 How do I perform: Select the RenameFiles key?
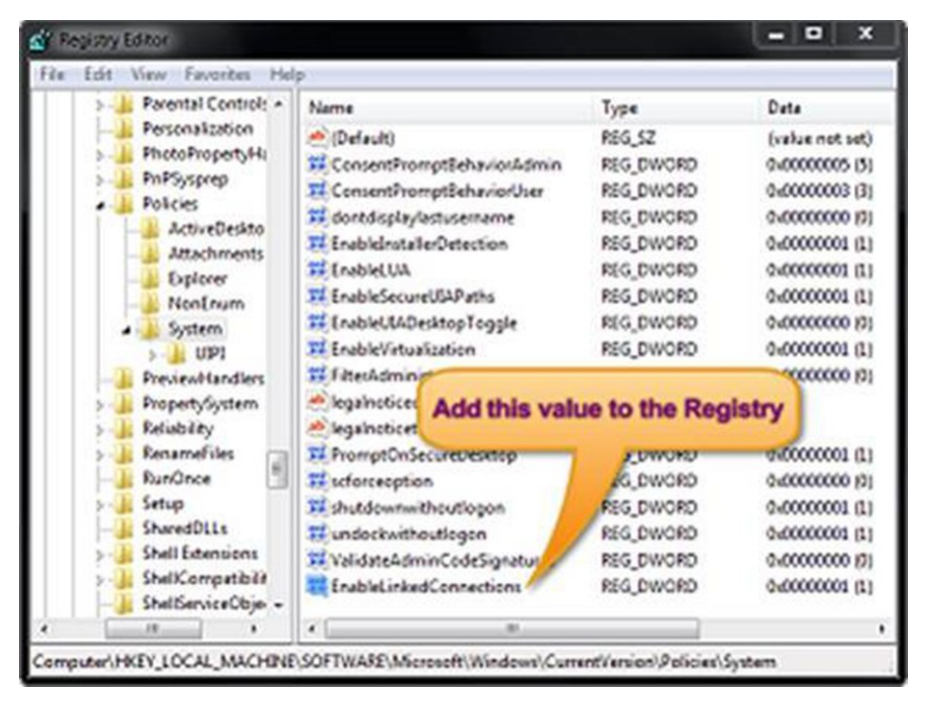tap(188, 453)
